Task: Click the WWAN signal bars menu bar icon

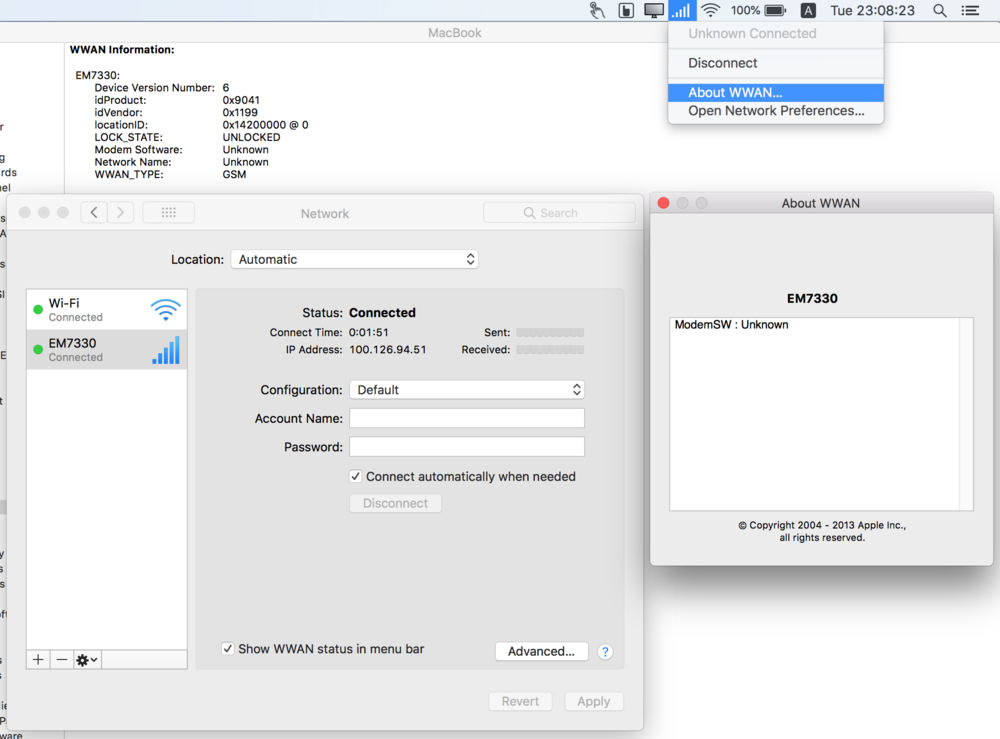Action: click(x=681, y=11)
